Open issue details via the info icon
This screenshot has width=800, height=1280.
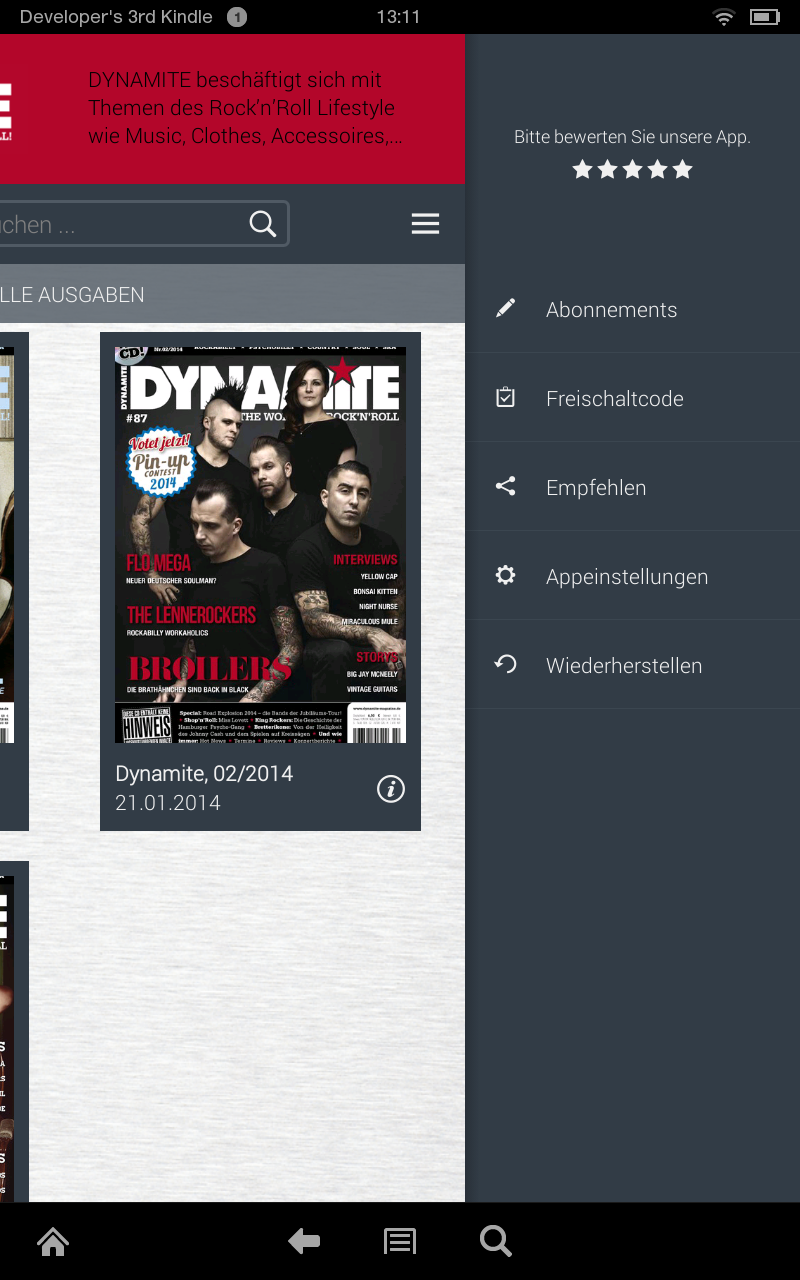[390, 789]
